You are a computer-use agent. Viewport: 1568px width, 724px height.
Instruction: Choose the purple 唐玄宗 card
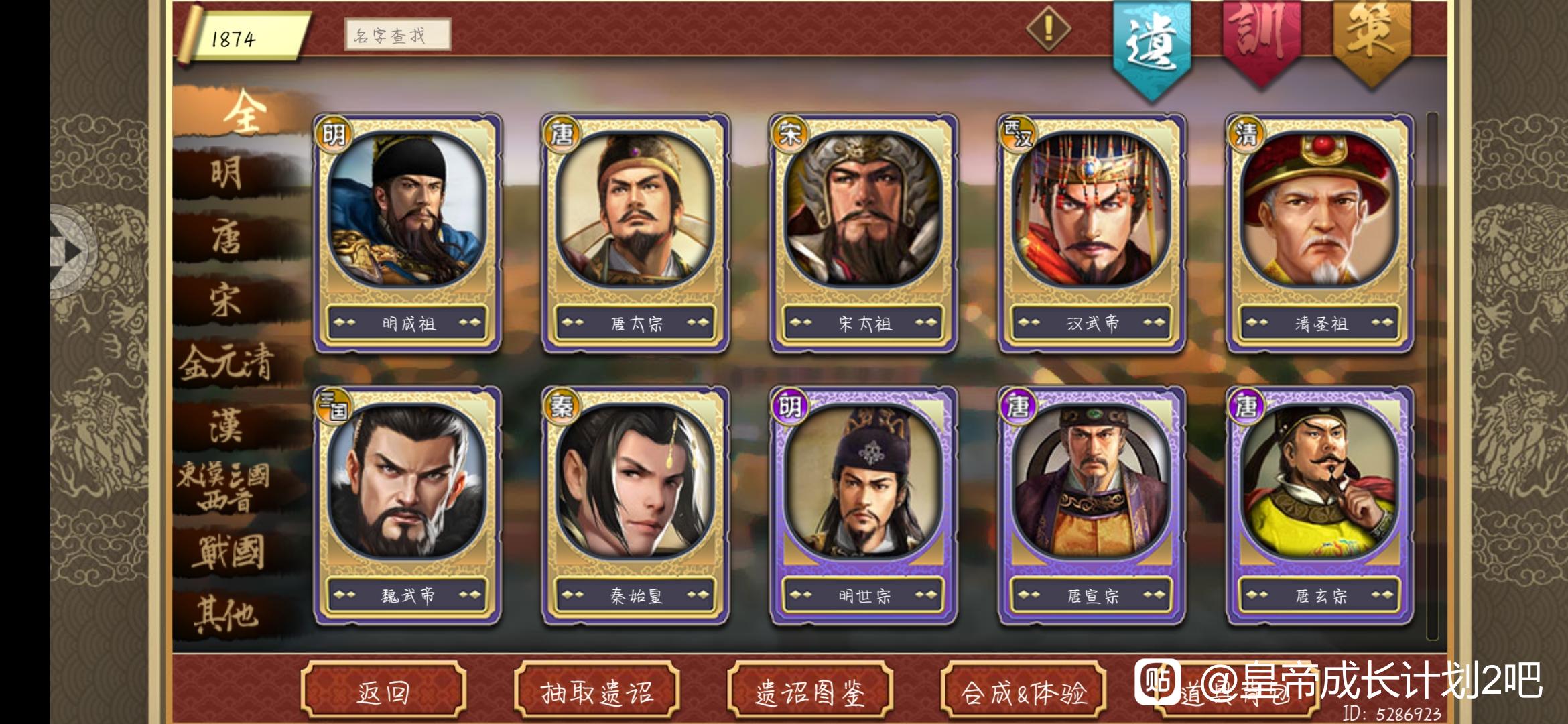1319,505
